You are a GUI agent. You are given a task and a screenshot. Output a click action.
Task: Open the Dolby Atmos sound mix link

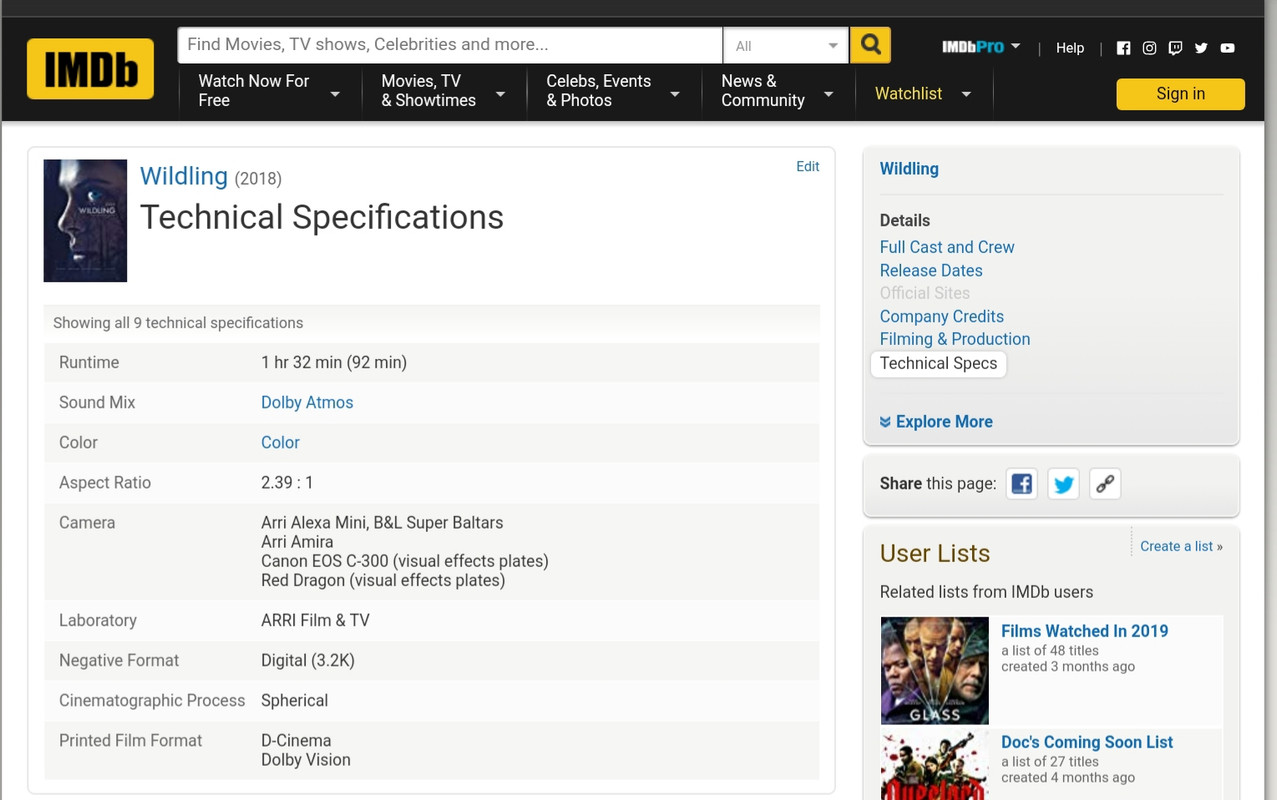click(307, 403)
